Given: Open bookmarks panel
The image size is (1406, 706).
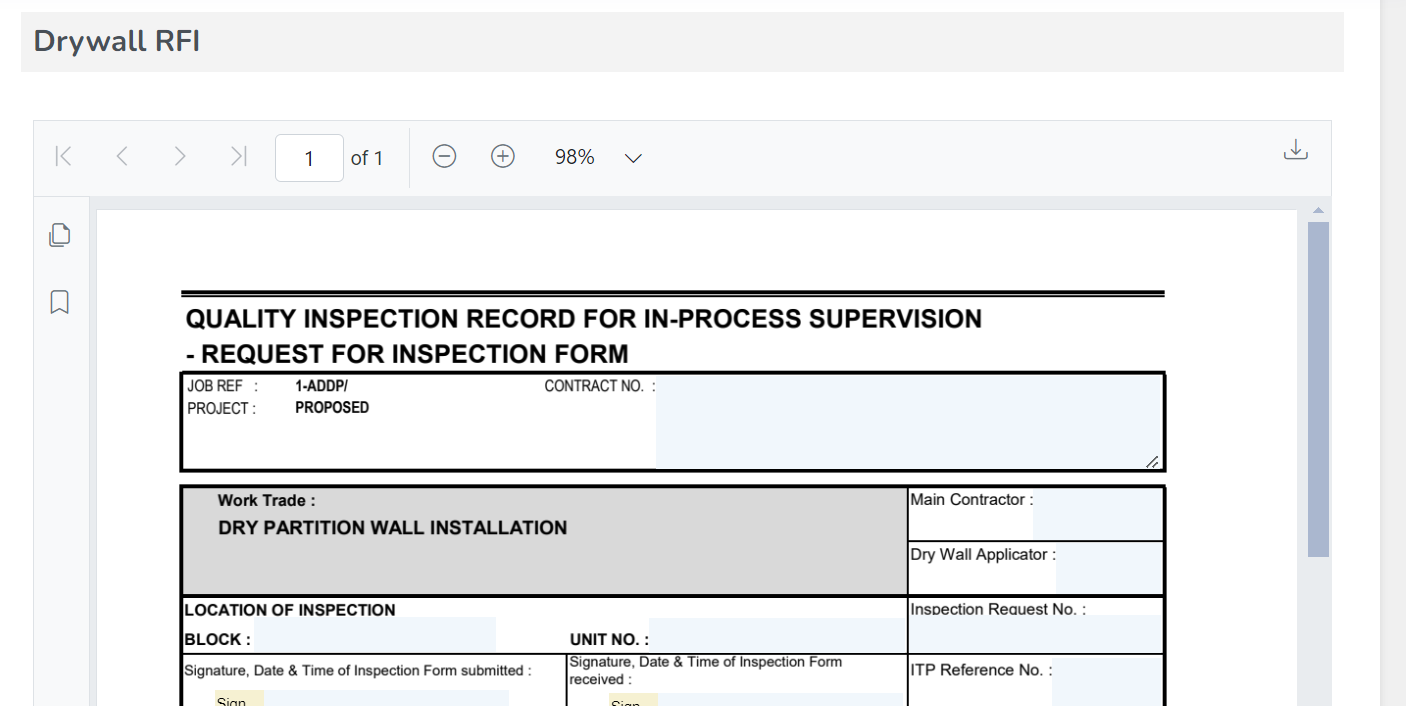Looking at the screenshot, I should (60, 302).
